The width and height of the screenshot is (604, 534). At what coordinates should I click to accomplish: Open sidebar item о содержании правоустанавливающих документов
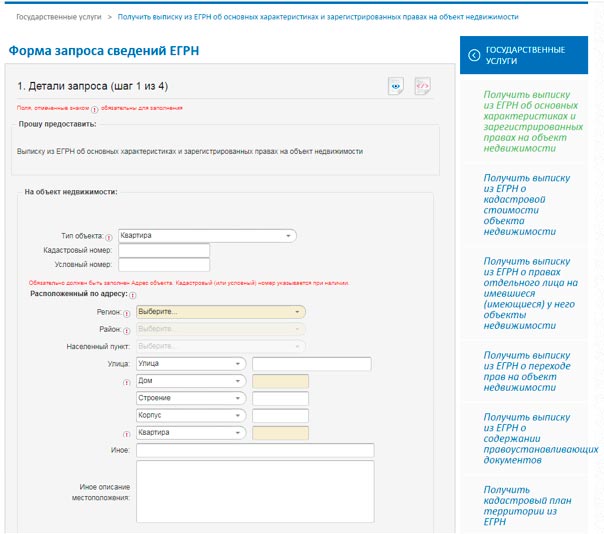[541, 438]
